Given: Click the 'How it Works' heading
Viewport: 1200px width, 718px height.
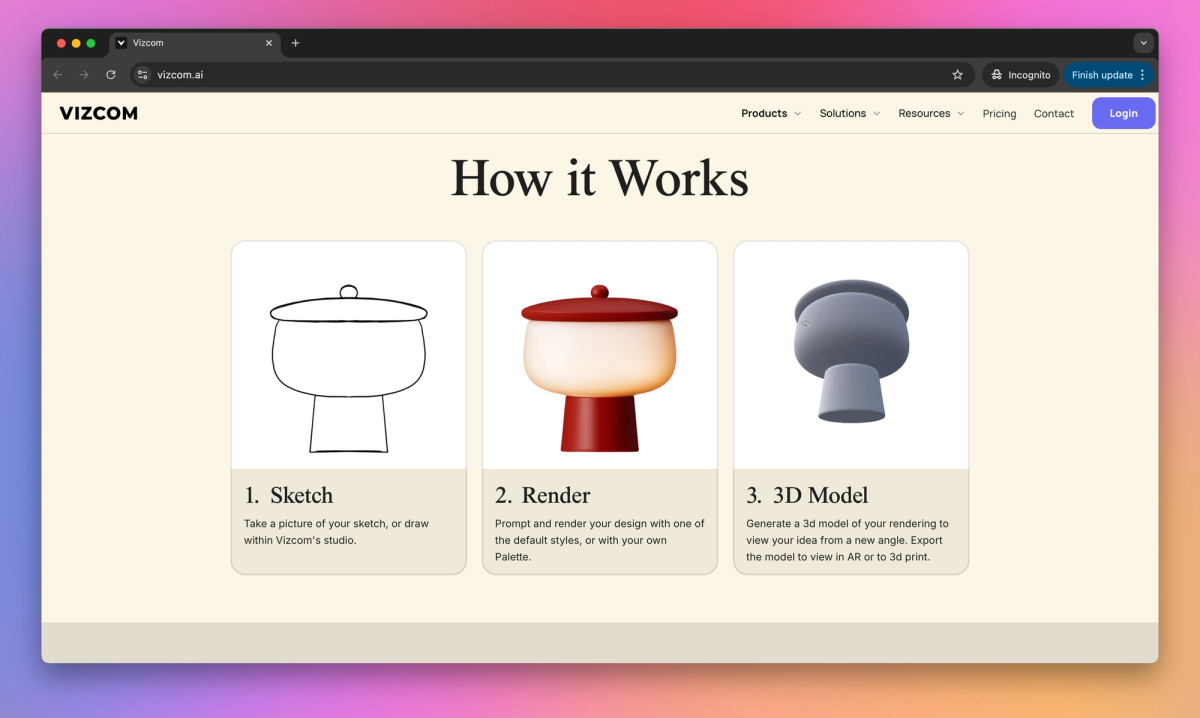Looking at the screenshot, I should [600, 178].
